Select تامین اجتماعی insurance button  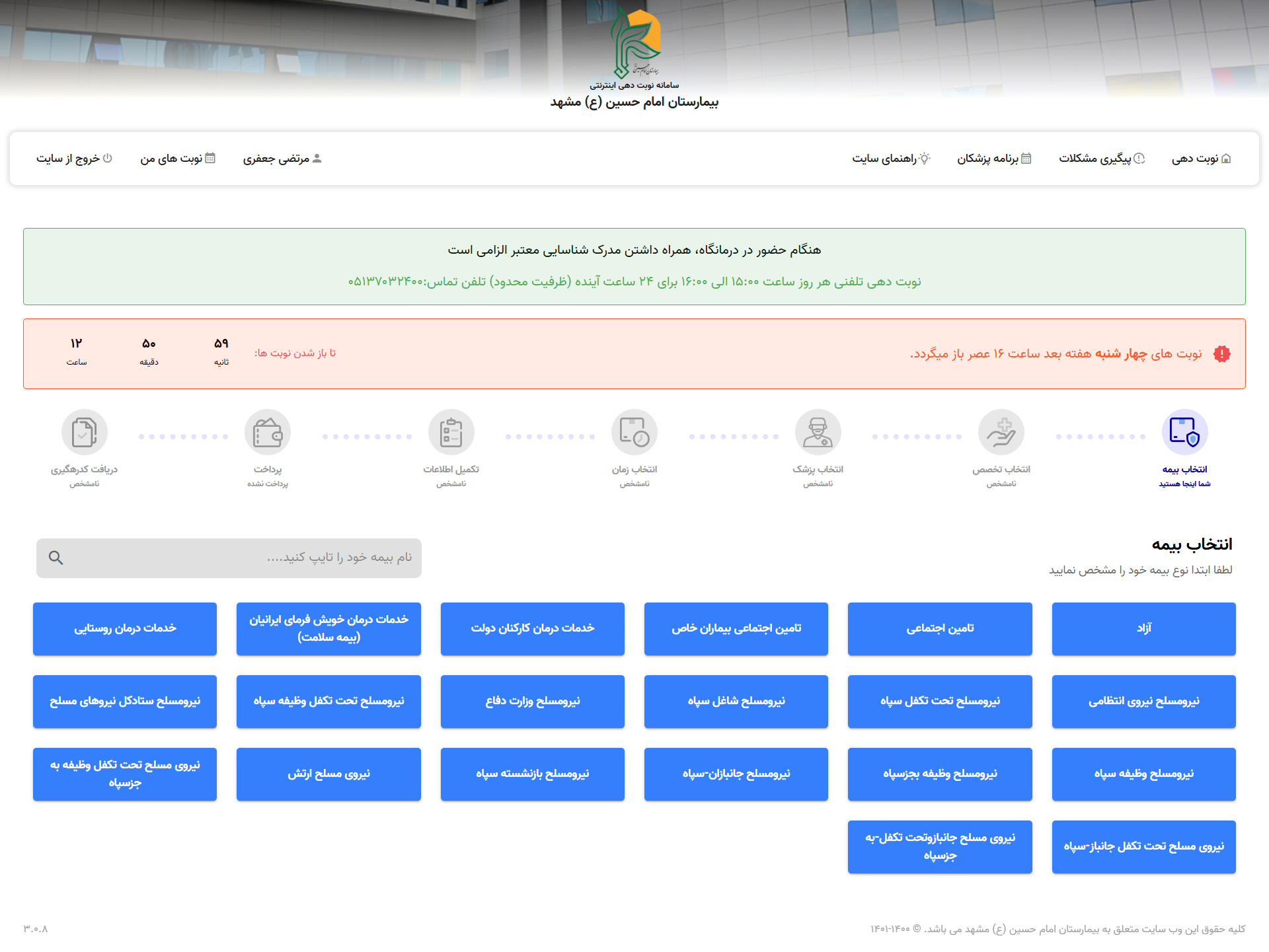click(939, 629)
